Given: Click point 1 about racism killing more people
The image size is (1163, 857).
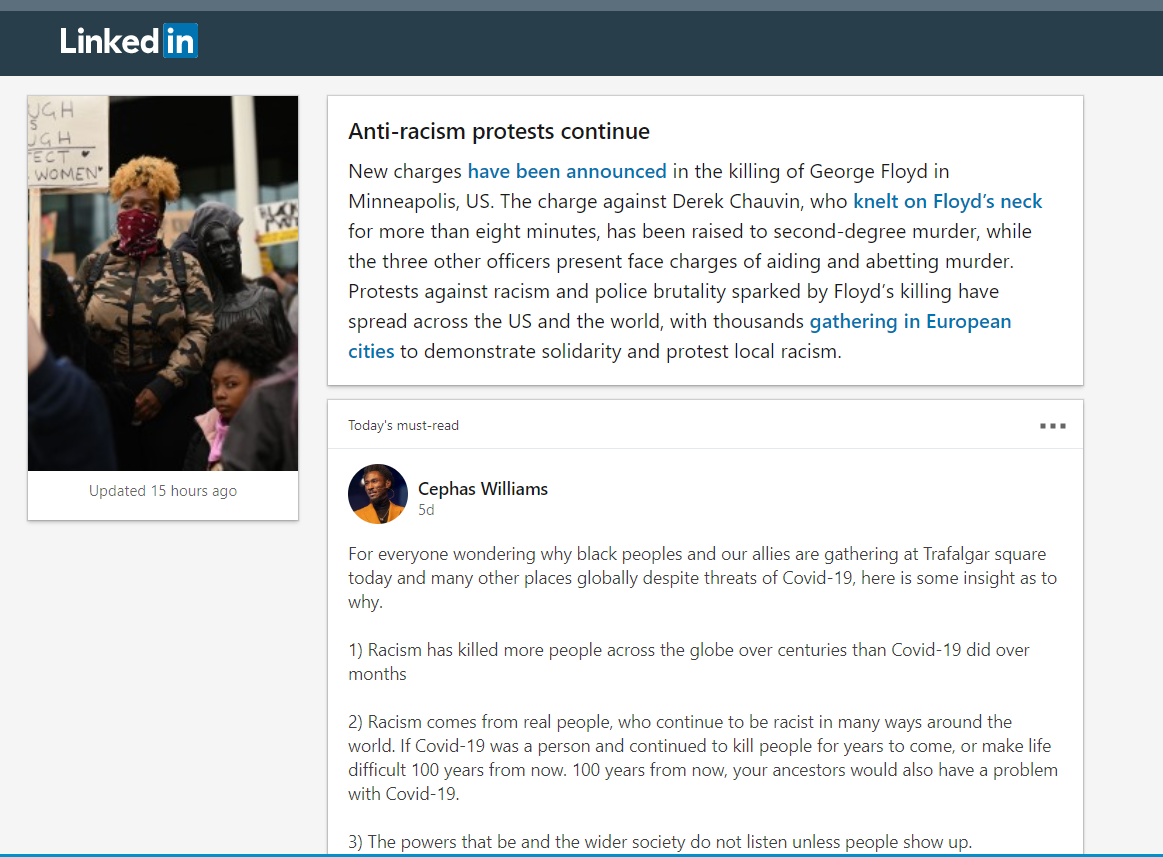Looking at the screenshot, I should (x=689, y=662).
